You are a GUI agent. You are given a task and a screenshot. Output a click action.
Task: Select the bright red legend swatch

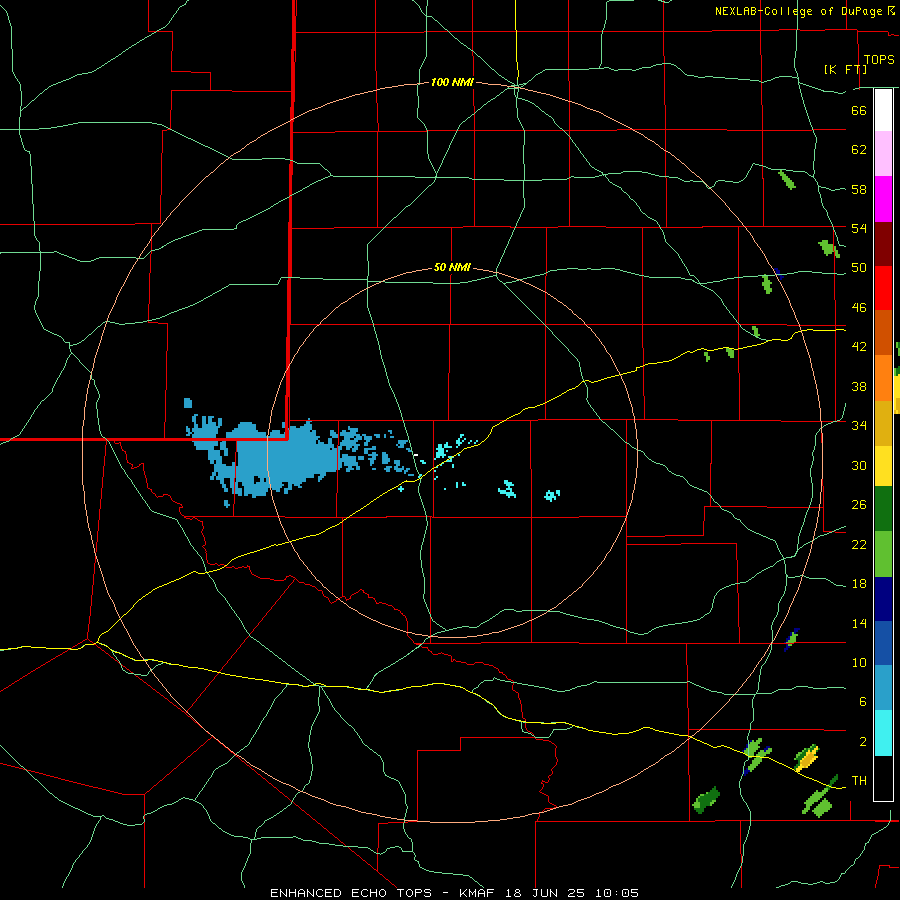point(883,288)
